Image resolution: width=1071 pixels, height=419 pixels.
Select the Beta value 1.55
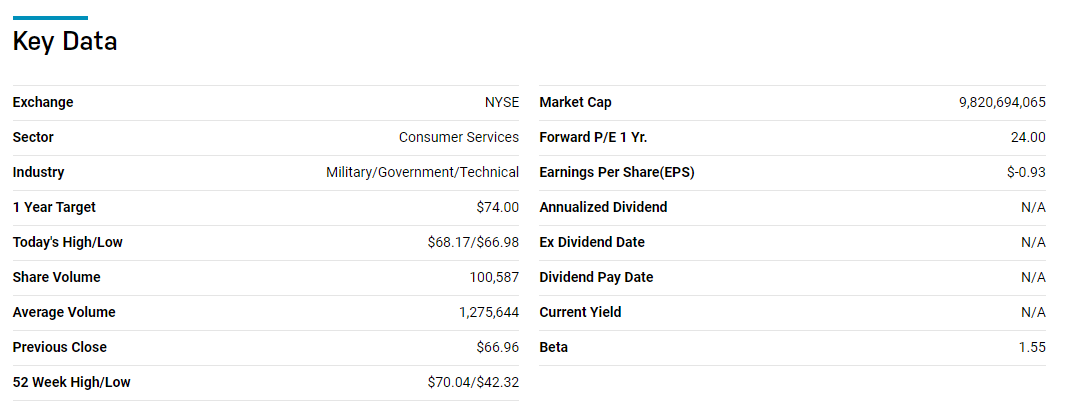pyautogui.click(x=1032, y=347)
